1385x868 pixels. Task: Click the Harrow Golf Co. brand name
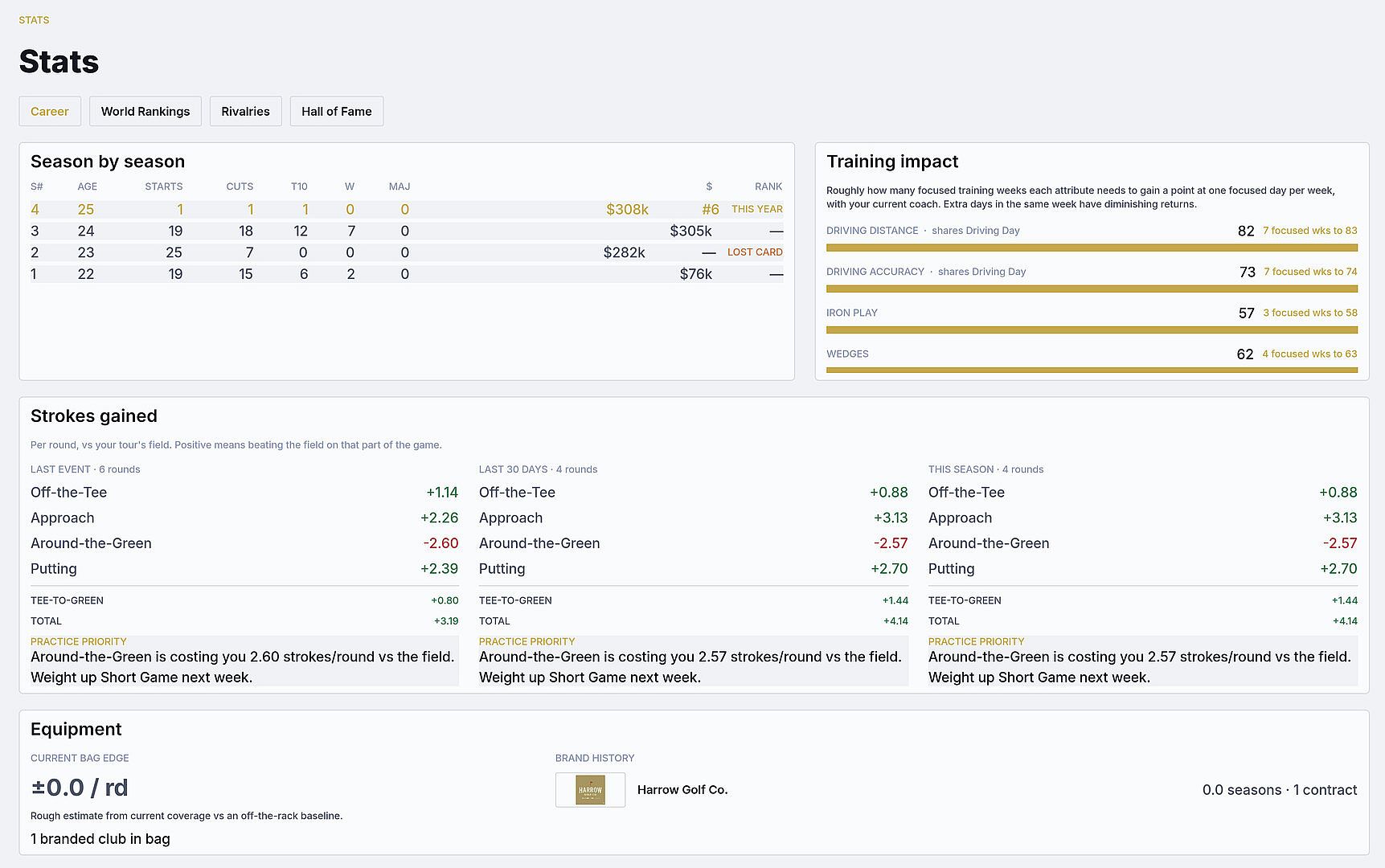point(682,790)
